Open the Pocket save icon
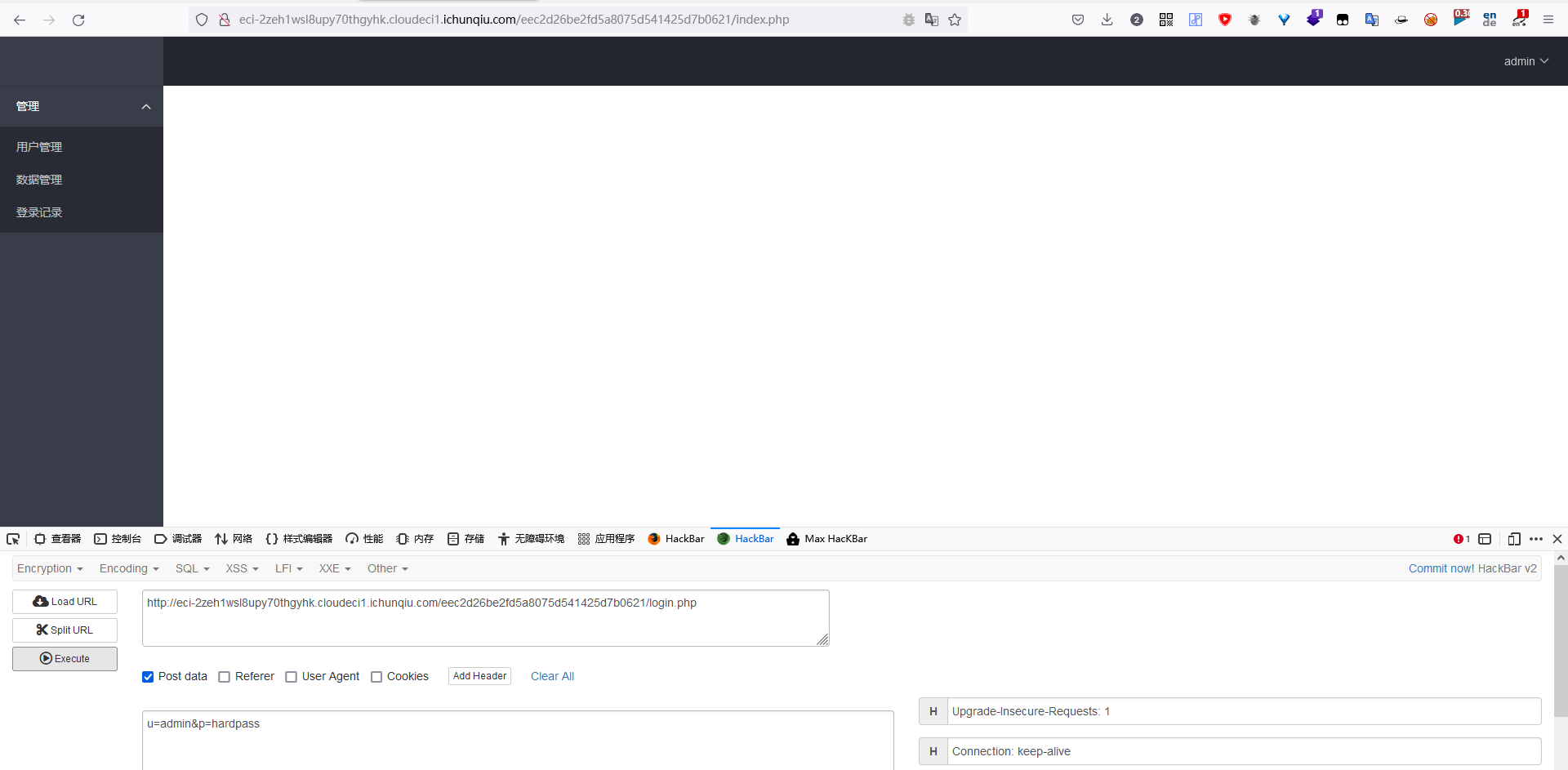This screenshot has width=1568, height=770. 1078,20
